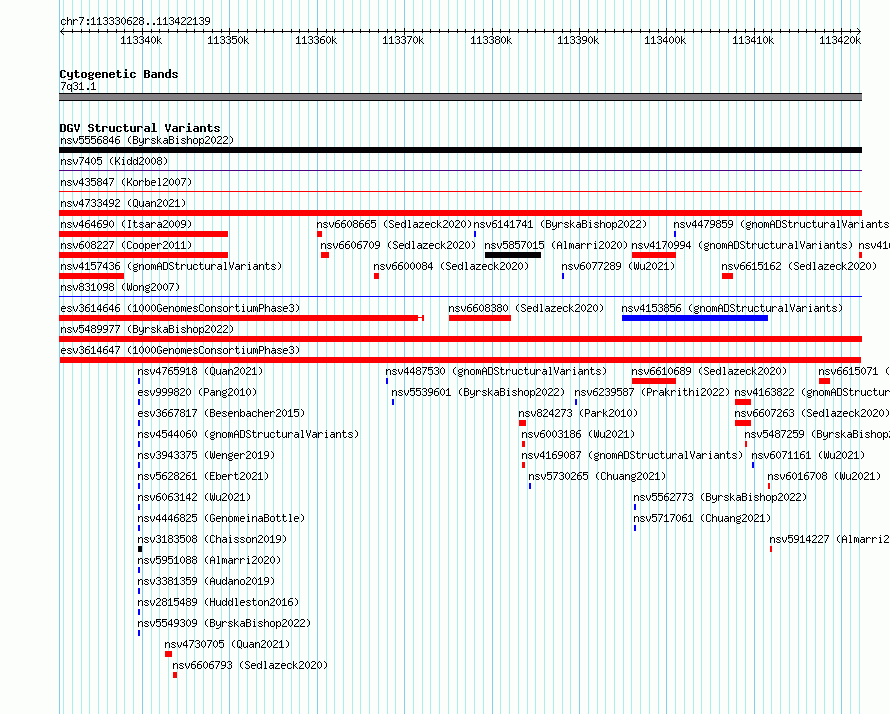Click nsv4169087 (gnomADStructuralVariants) label
The height and width of the screenshot is (714, 890).
[632, 455]
